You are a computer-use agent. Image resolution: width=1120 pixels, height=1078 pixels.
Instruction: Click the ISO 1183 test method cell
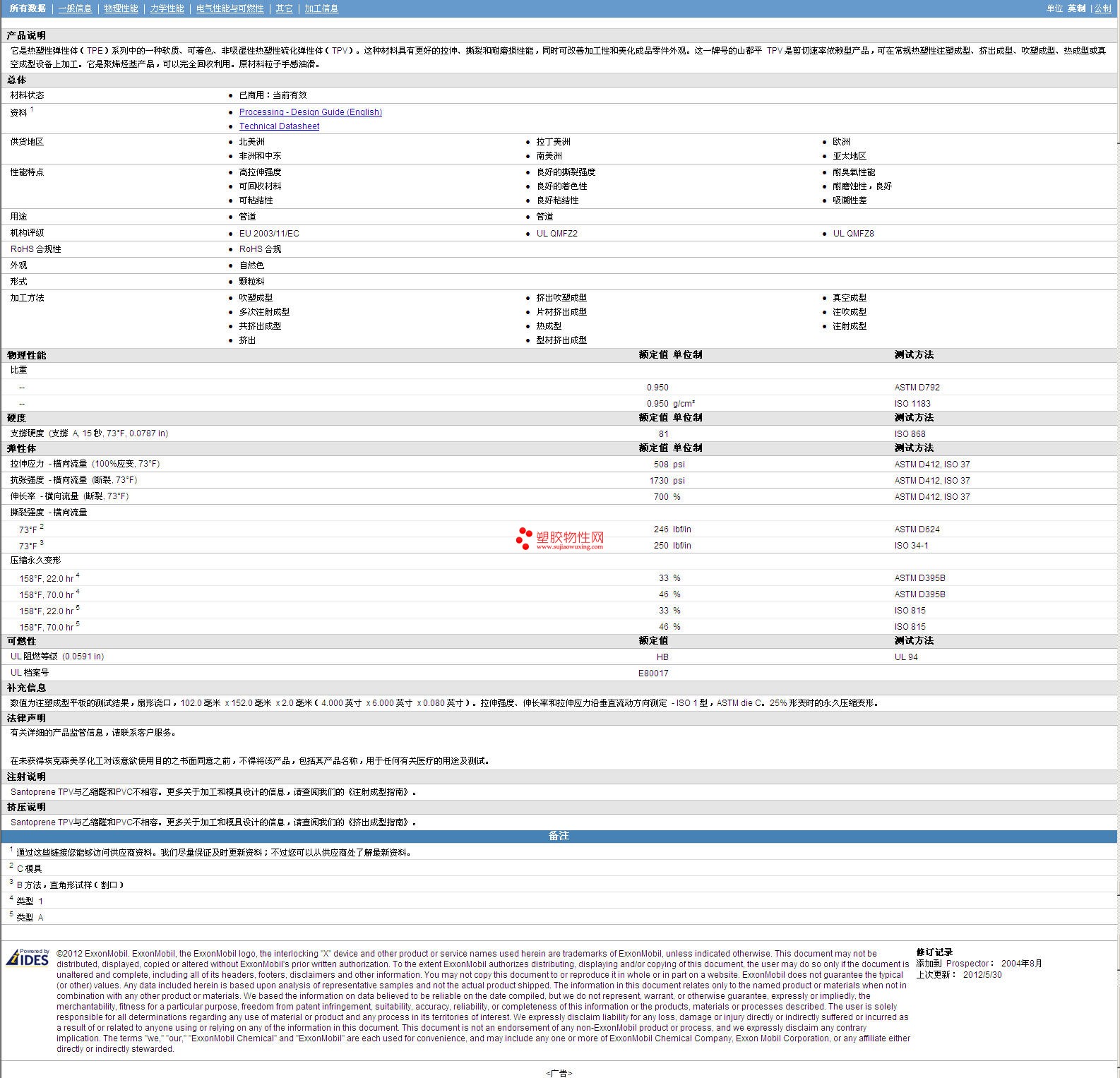click(x=912, y=404)
